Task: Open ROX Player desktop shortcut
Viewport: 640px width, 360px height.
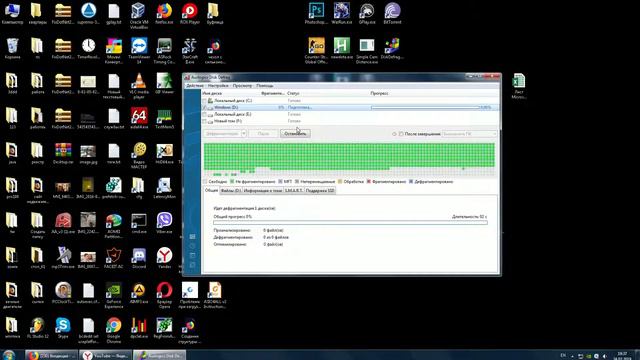Action: coord(189,13)
